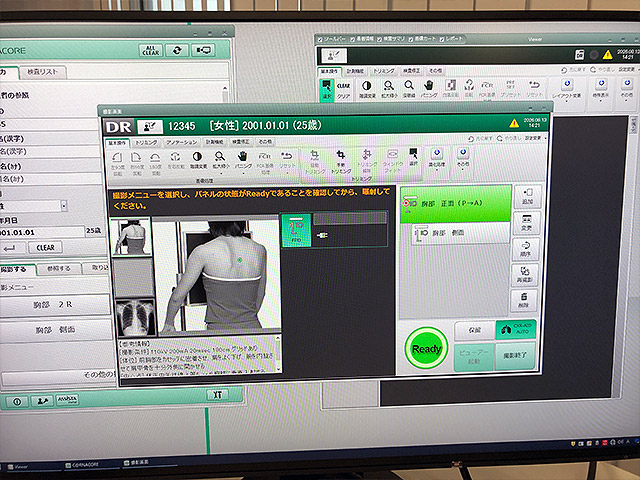The image size is (640, 480).
Task: Open the exam list (検査リスト) tab
Action: (x=42, y=72)
